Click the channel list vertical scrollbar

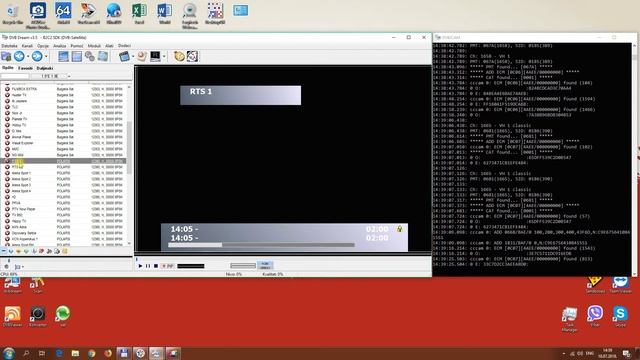[x=129, y=164]
